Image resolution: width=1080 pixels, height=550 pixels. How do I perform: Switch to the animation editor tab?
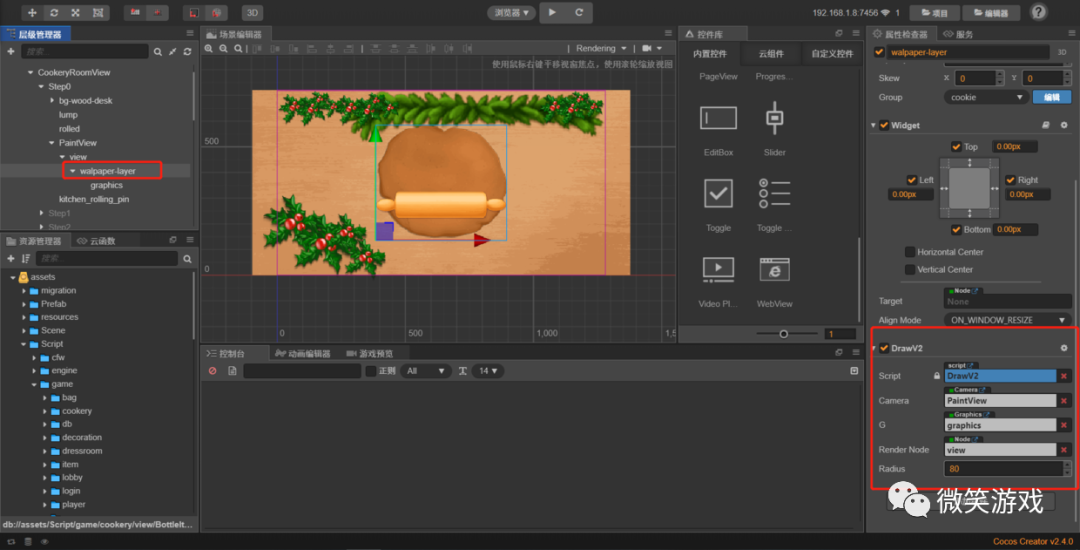[302, 354]
